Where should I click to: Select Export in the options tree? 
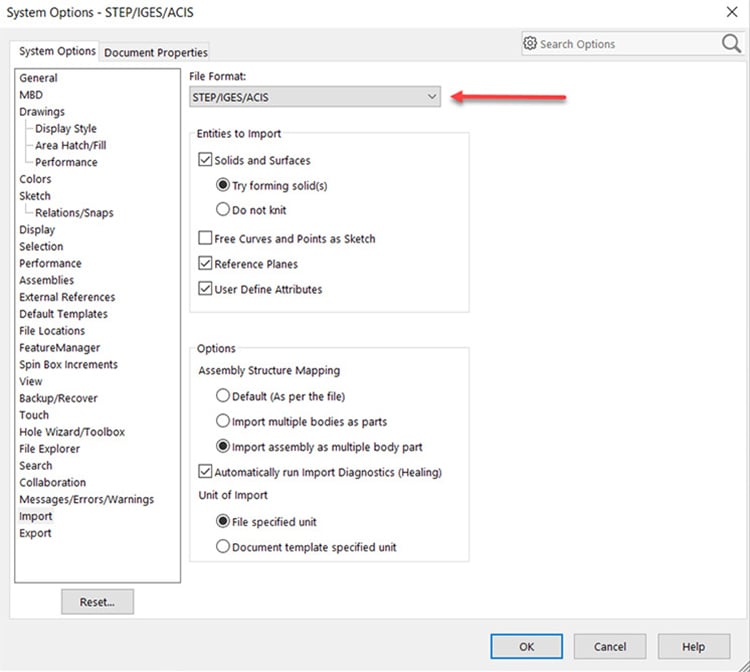point(35,533)
